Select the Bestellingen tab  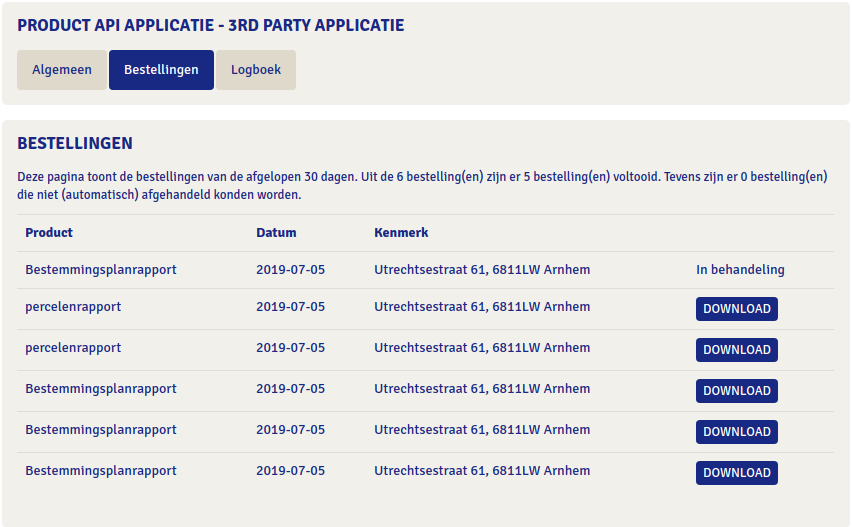[x=161, y=70]
